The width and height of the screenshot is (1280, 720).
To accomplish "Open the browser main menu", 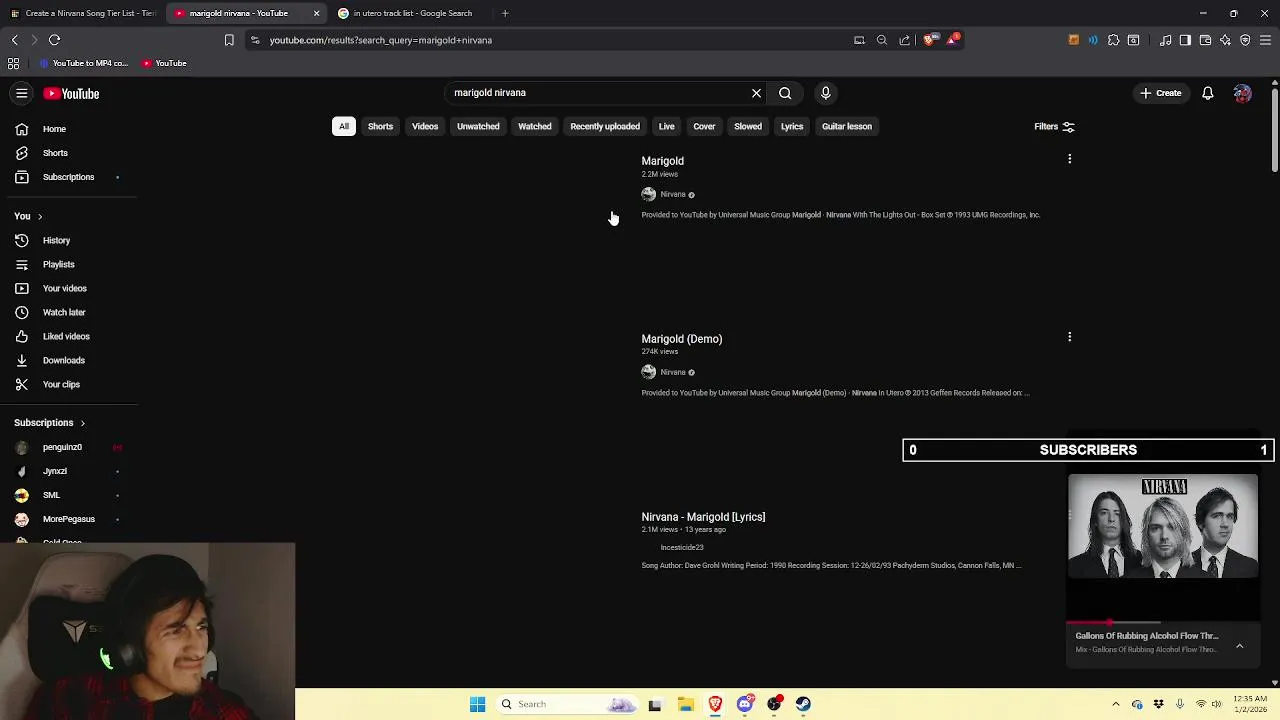I will click(1265, 40).
